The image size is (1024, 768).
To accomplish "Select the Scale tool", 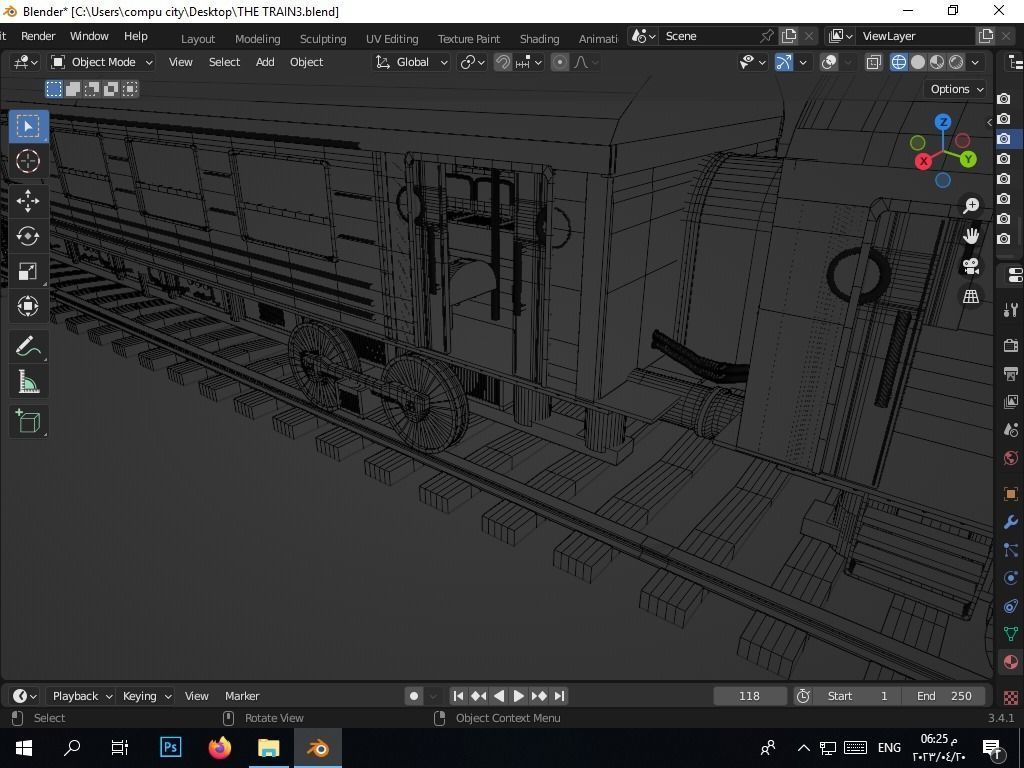I will [x=27, y=272].
